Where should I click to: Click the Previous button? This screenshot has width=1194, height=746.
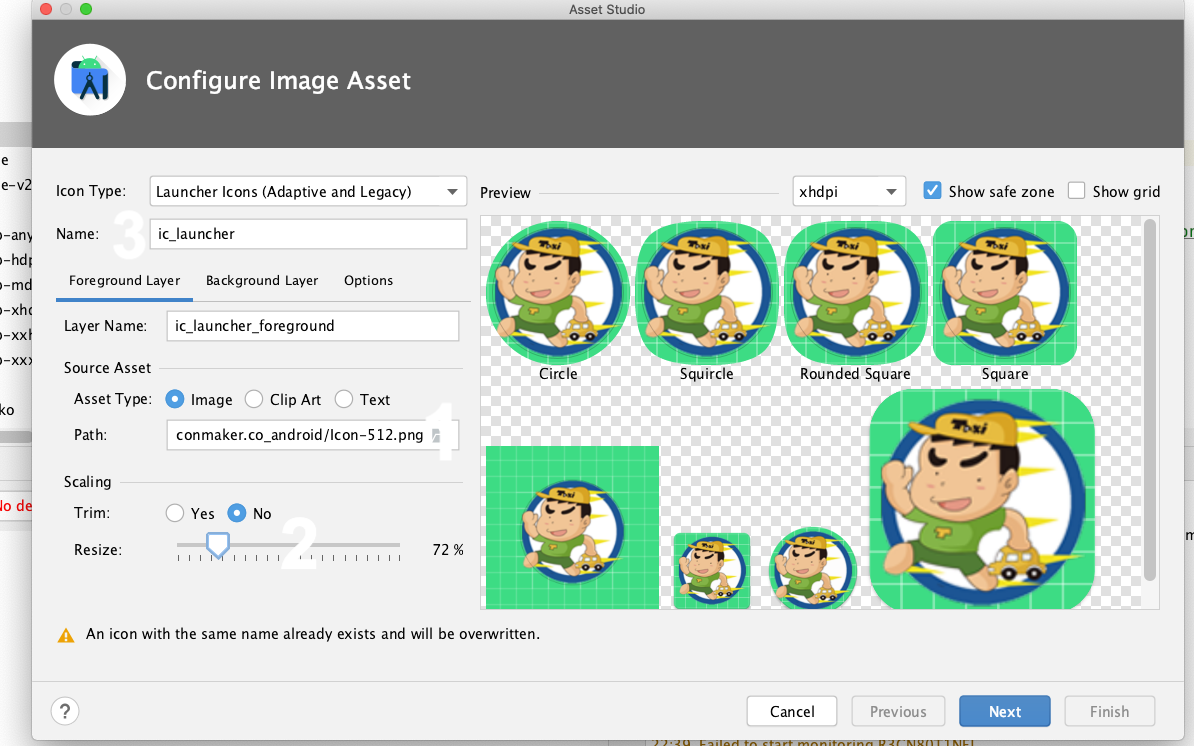coord(898,711)
